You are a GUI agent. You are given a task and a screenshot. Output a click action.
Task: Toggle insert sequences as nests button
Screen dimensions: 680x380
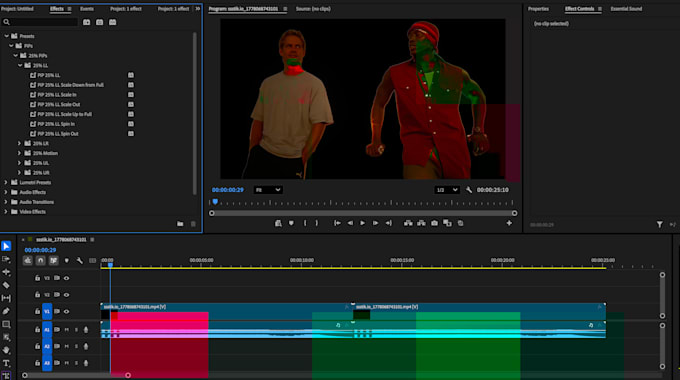tap(27, 260)
